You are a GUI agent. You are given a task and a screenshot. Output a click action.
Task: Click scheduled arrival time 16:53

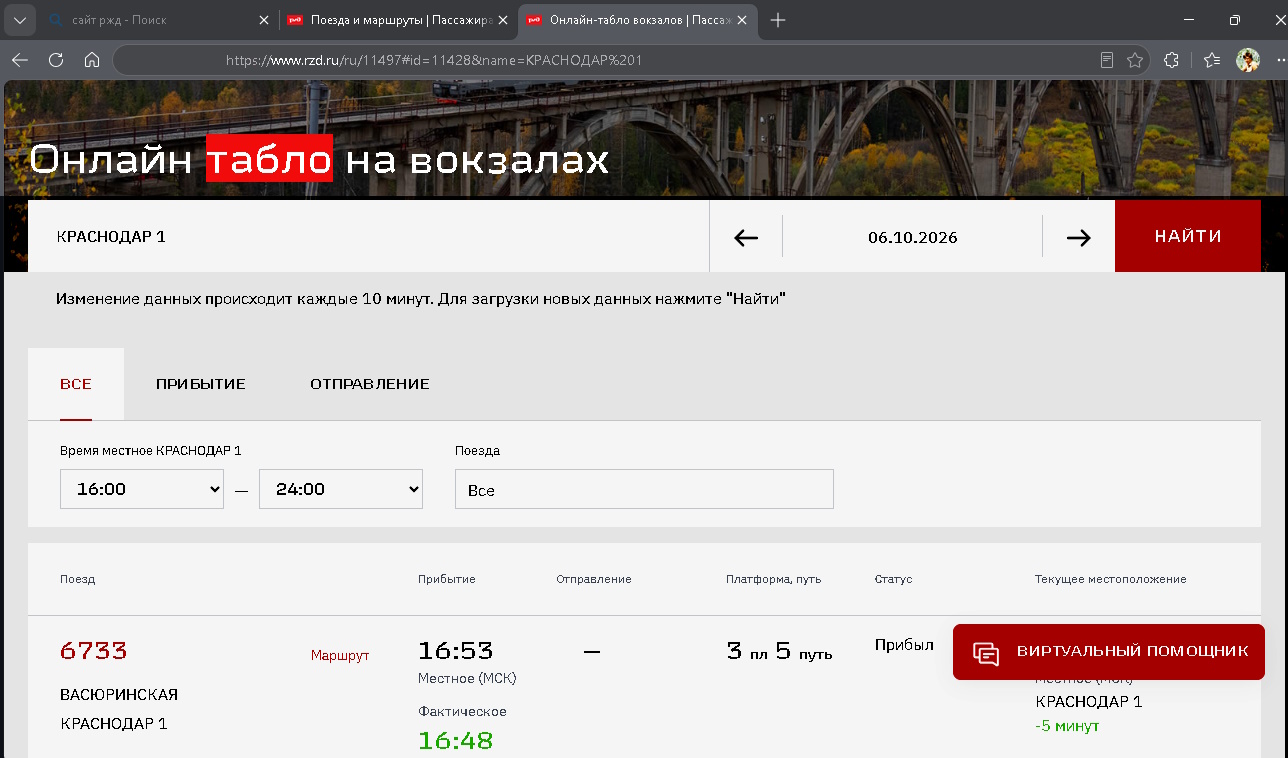coord(456,651)
